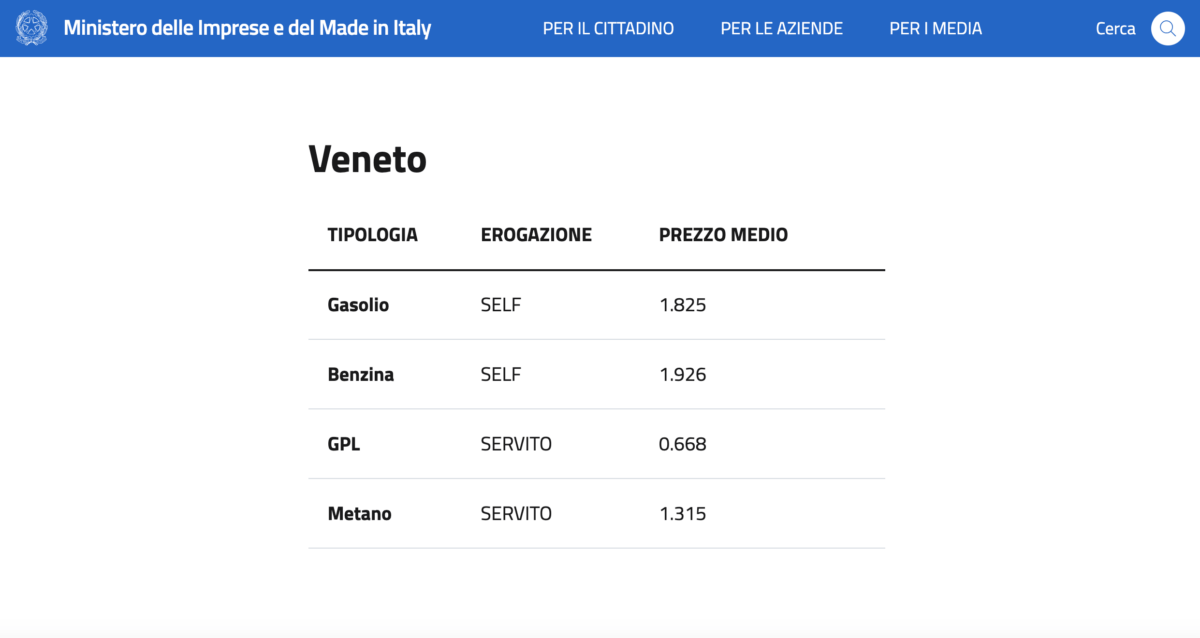Screen dimensions: 1200x638
Task: Click SERVITO in the GPL row
Action: pos(516,444)
